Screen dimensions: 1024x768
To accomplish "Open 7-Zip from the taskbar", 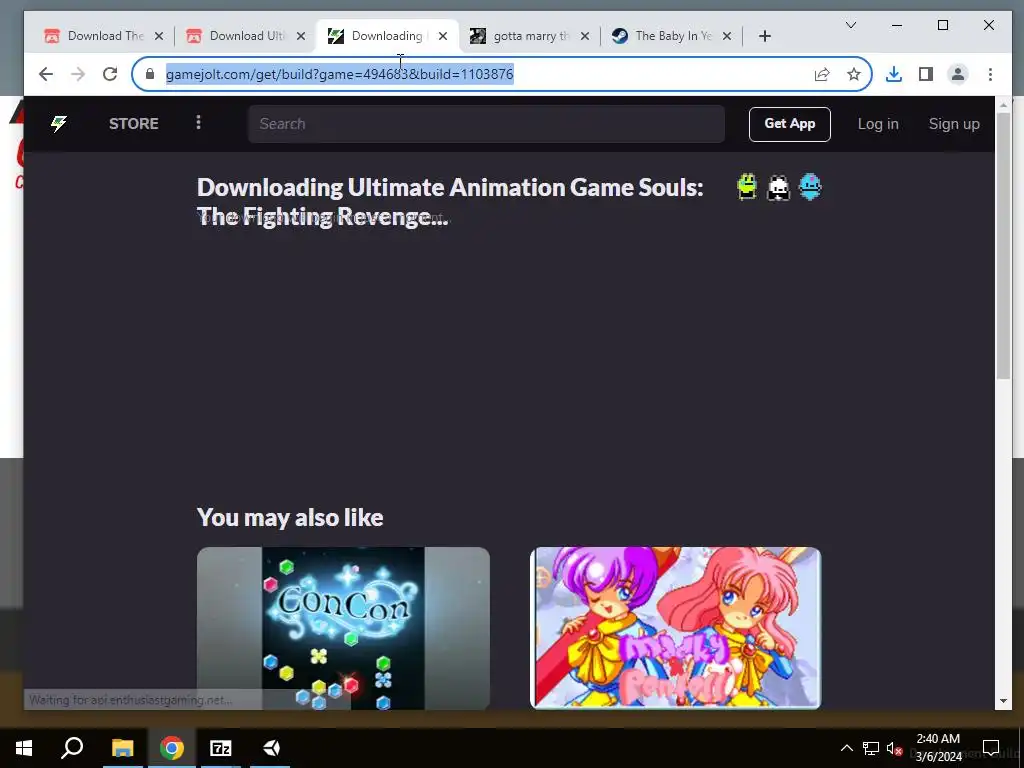I will click(221, 748).
